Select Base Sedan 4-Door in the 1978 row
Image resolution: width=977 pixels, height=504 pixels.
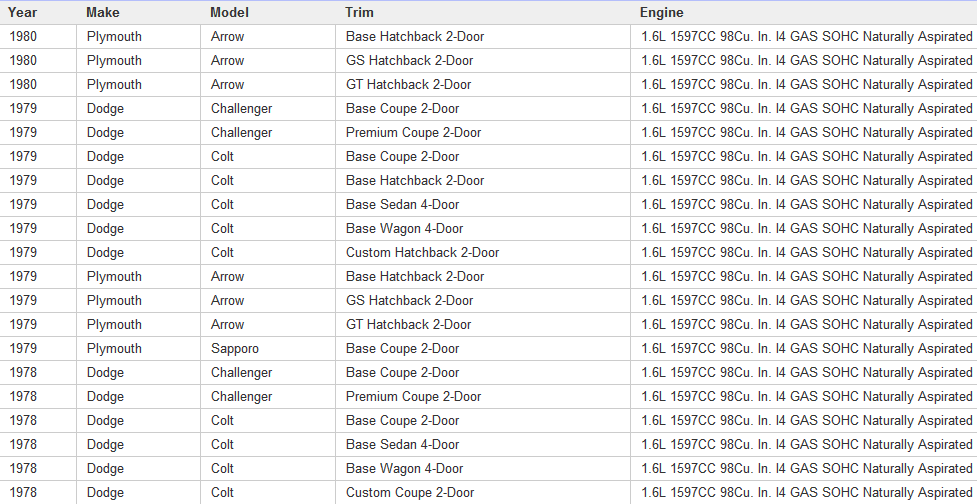(402, 444)
